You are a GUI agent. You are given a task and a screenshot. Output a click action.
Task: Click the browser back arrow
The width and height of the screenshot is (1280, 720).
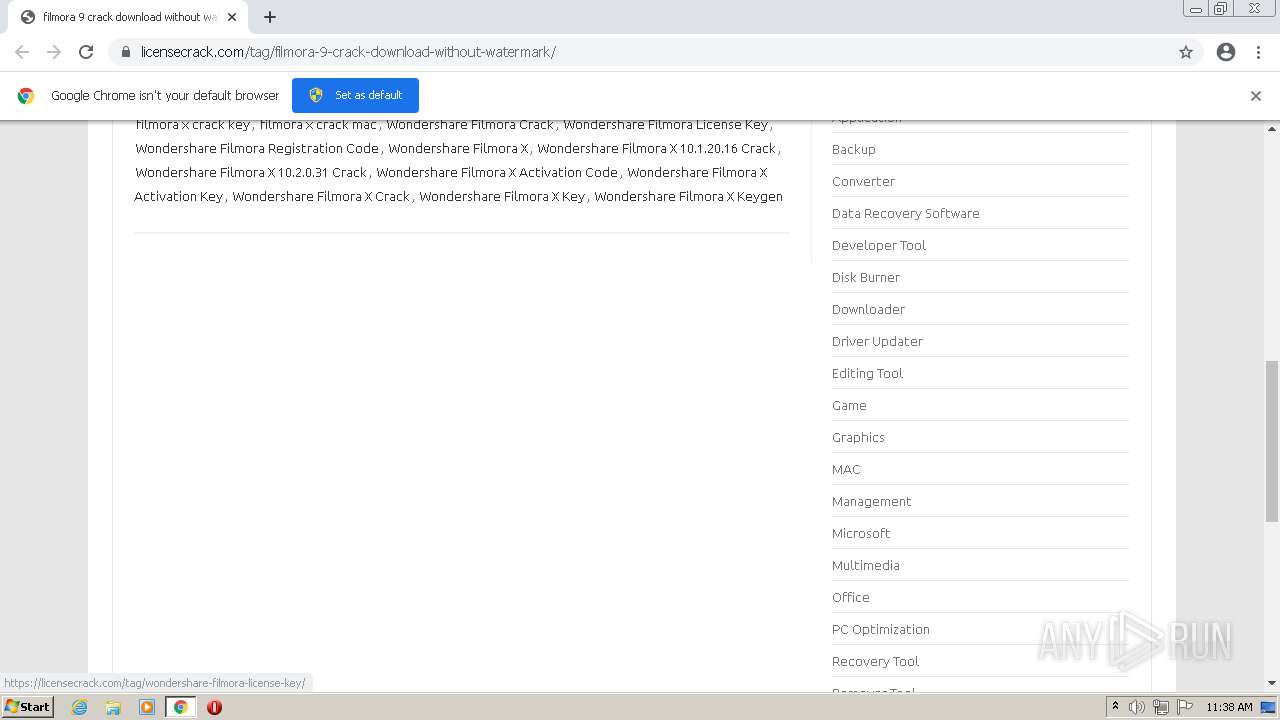tap(22, 52)
